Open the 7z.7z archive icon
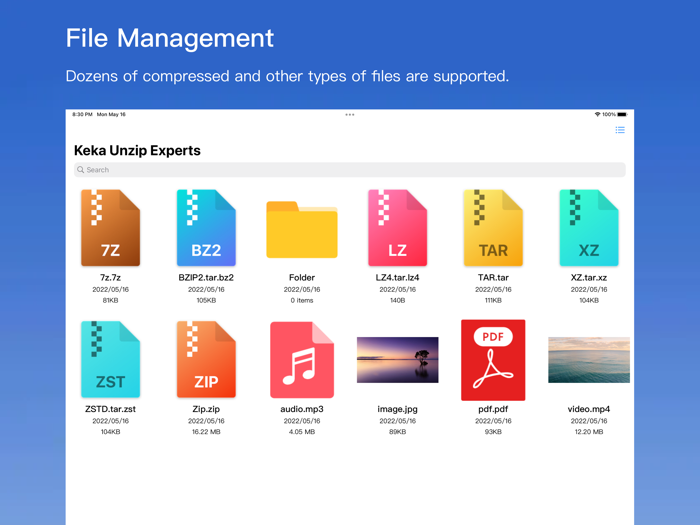The width and height of the screenshot is (700, 525). [110, 228]
